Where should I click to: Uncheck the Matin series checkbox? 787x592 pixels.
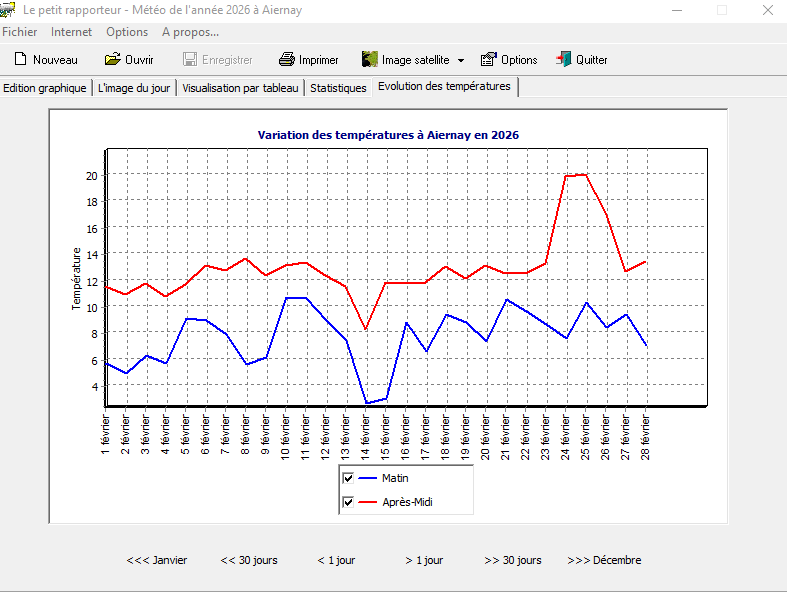tap(348, 478)
